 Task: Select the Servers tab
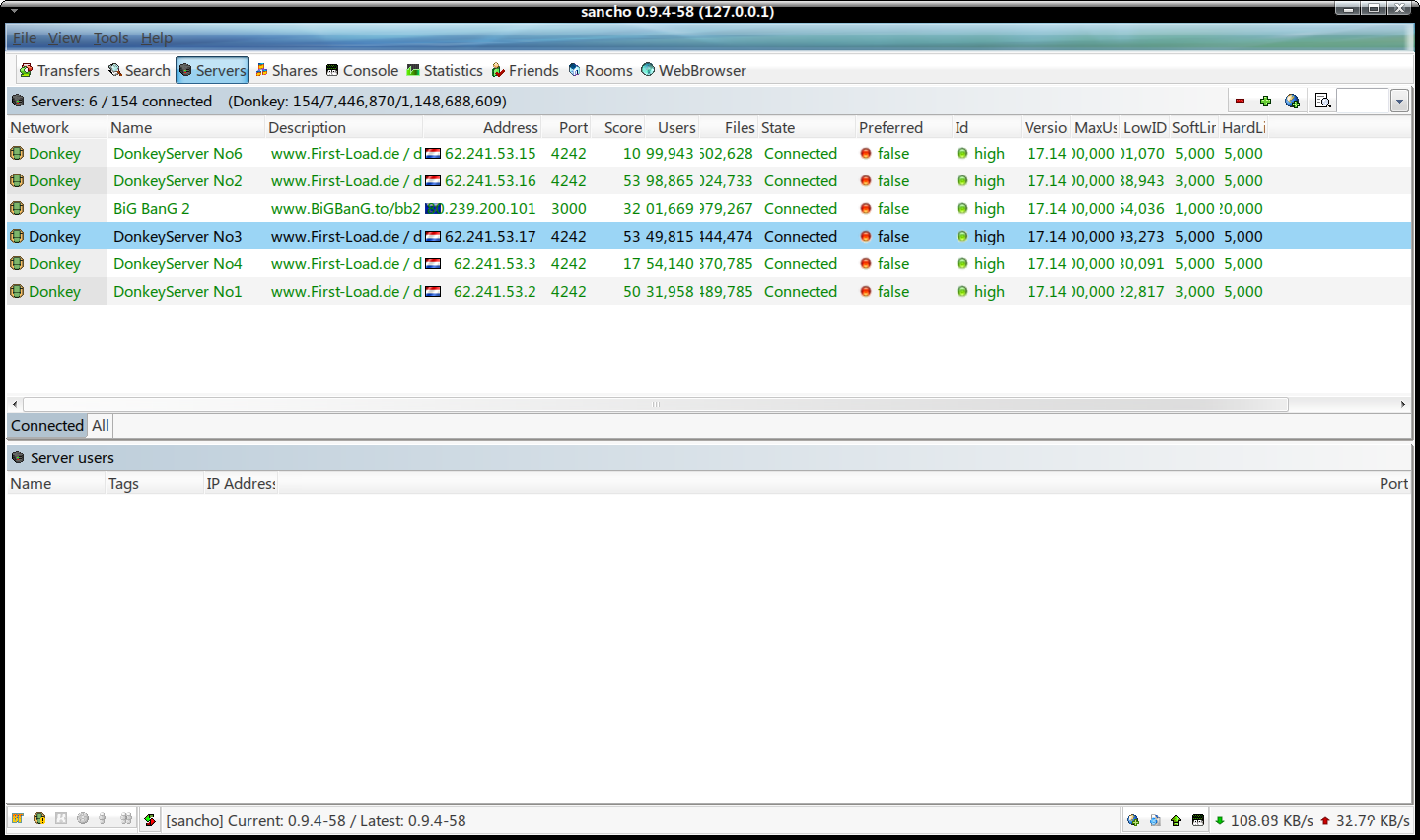click(212, 70)
